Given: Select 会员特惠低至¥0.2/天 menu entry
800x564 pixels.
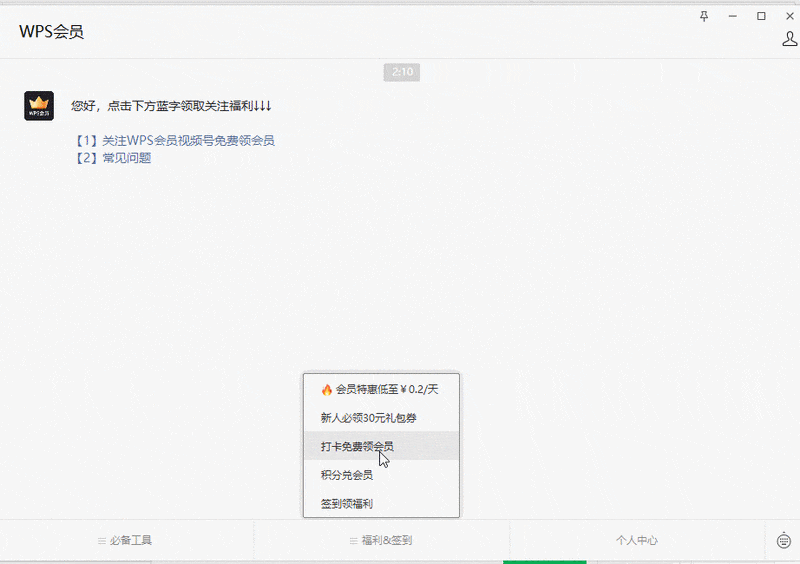Looking at the screenshot, I should [x=381, y=389].
